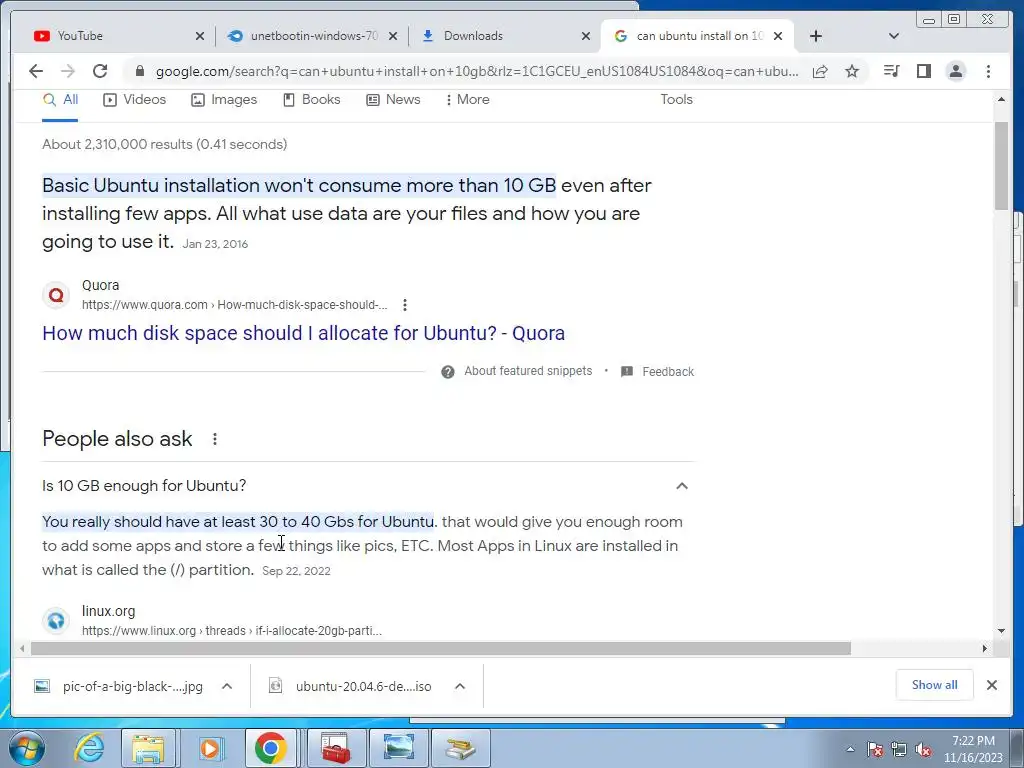
Task: Collapse 'Is 10 GB enough for Ubuntu?' question
Action: click(368, 486)
